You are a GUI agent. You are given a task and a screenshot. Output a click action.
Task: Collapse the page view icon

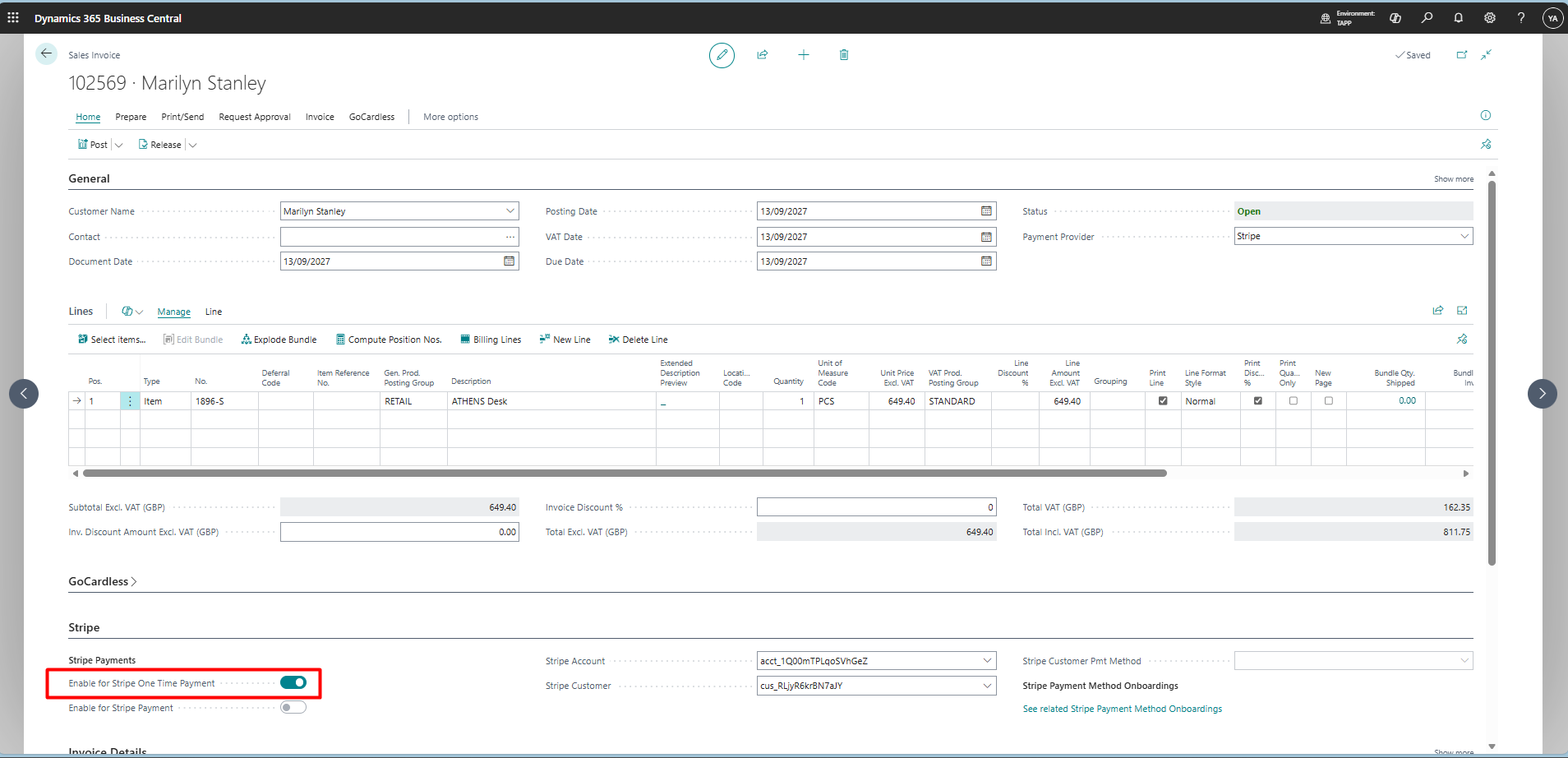pyautogui.click(x=1487, y=55)
